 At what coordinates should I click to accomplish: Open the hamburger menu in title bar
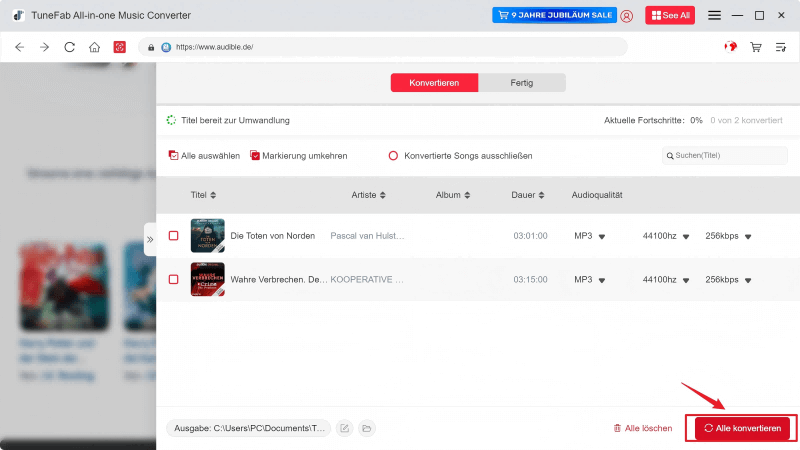point(714,15)
